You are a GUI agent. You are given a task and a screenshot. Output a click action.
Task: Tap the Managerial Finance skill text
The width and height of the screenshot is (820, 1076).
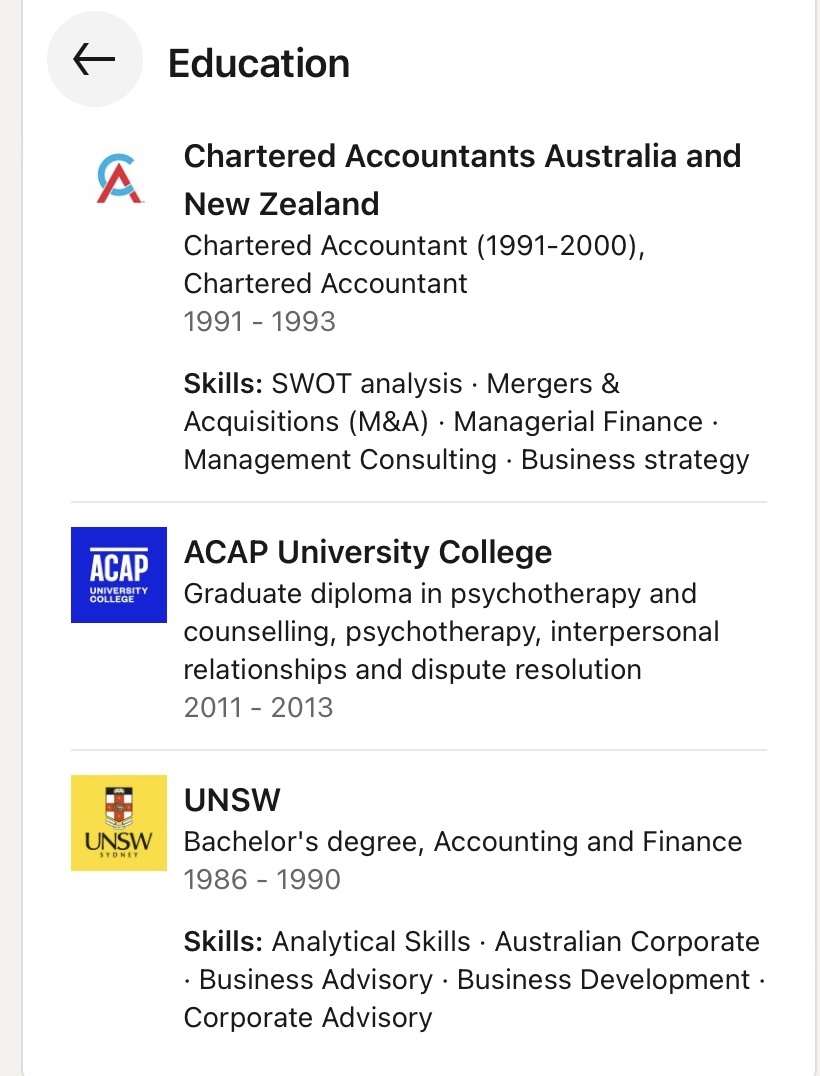[x=578, y=422]
